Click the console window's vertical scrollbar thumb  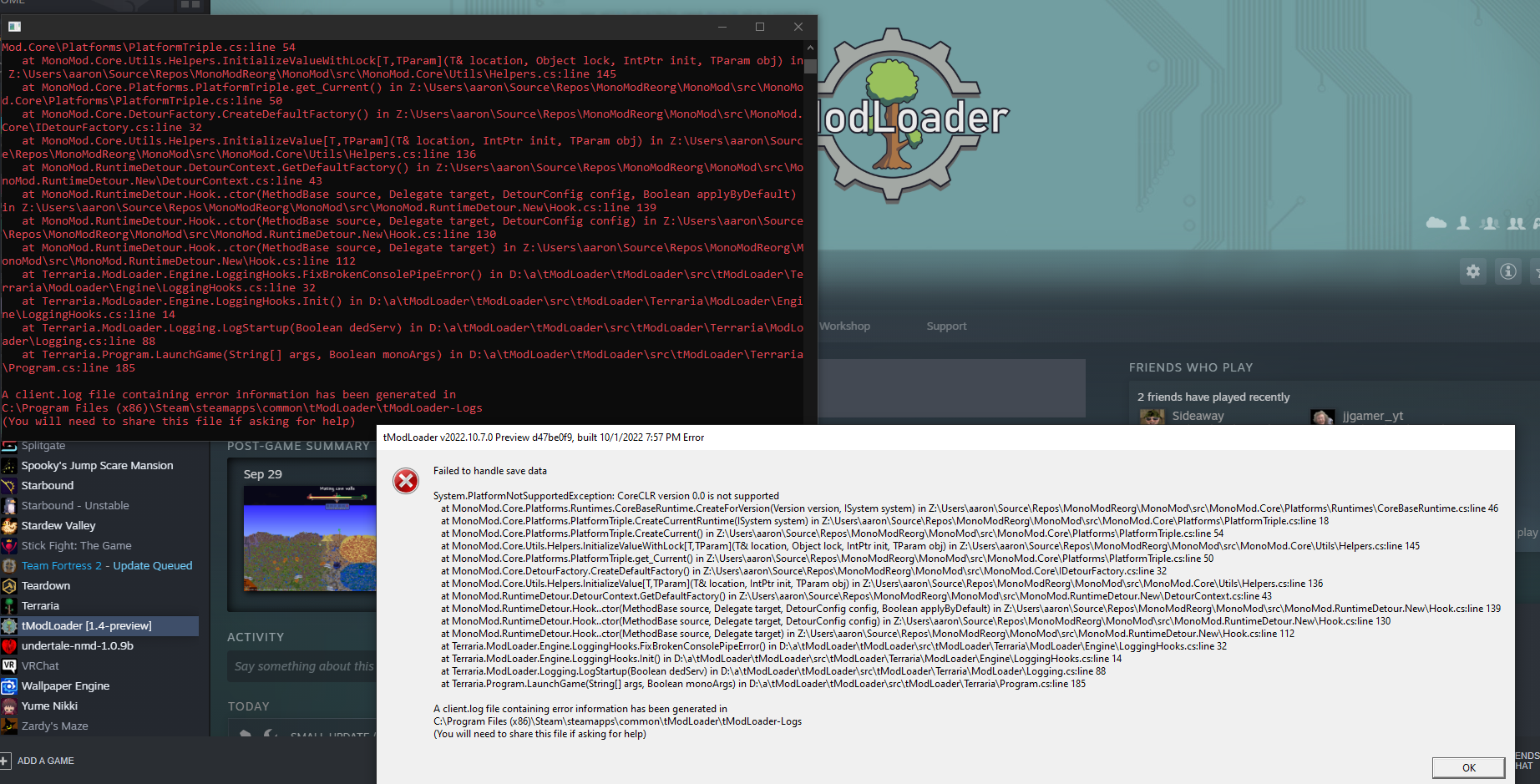click(x=810, y=67)
